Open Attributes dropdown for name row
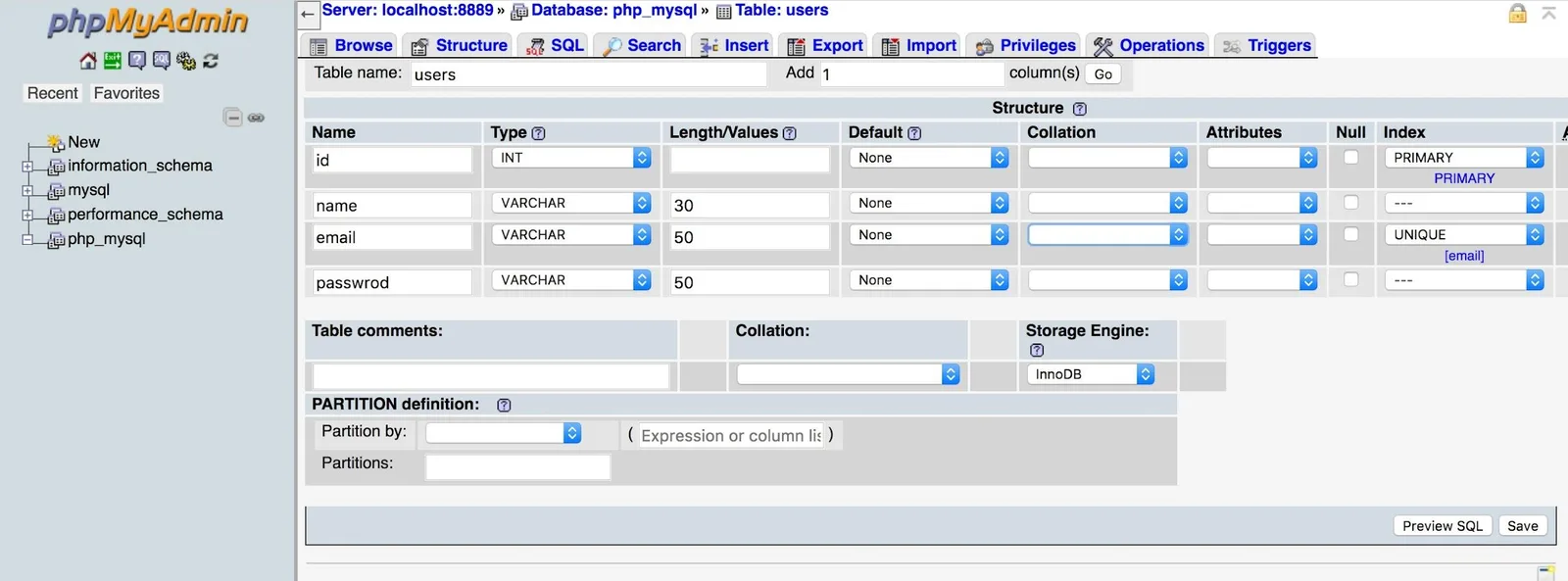Viewport: 1568px width, 581px height. pos(1261,203)
